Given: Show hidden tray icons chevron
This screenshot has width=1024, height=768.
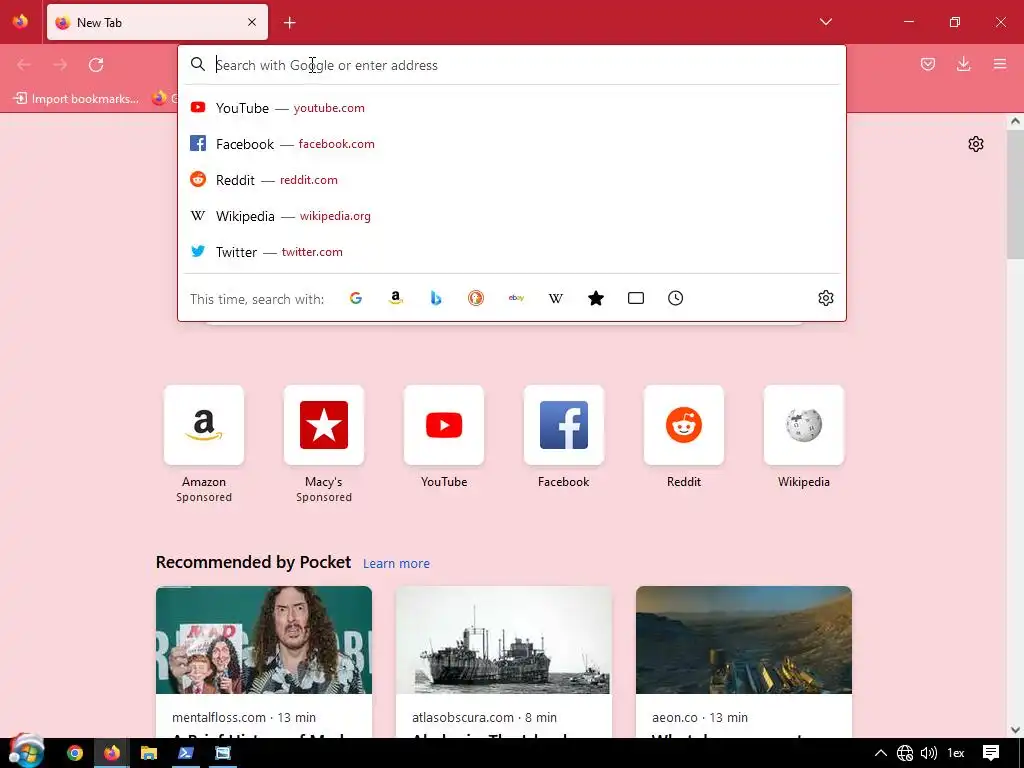Looking at the screenshot, I should 880,753.
